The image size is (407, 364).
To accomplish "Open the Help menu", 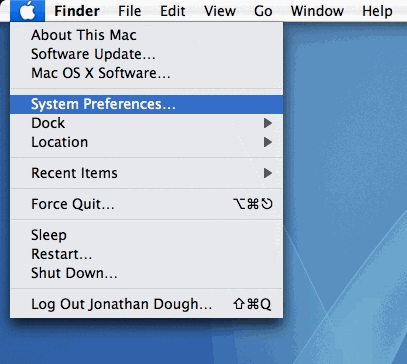I will [377, 11].
